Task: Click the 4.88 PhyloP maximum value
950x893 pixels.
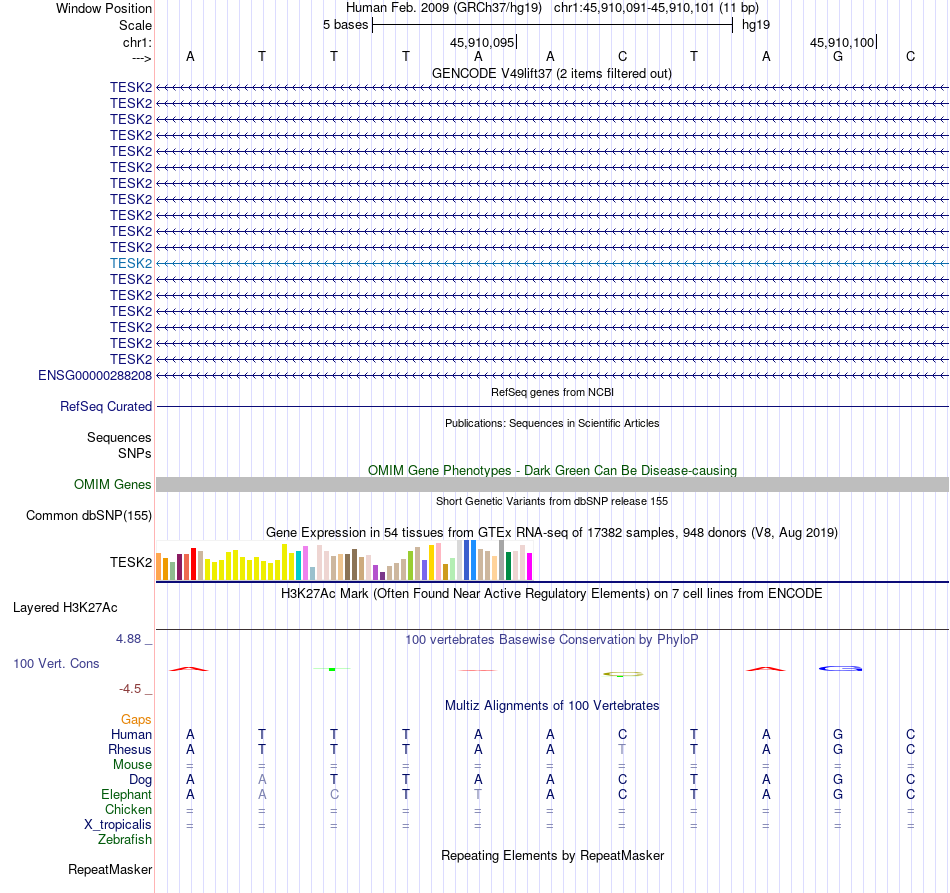Action: 128,639
